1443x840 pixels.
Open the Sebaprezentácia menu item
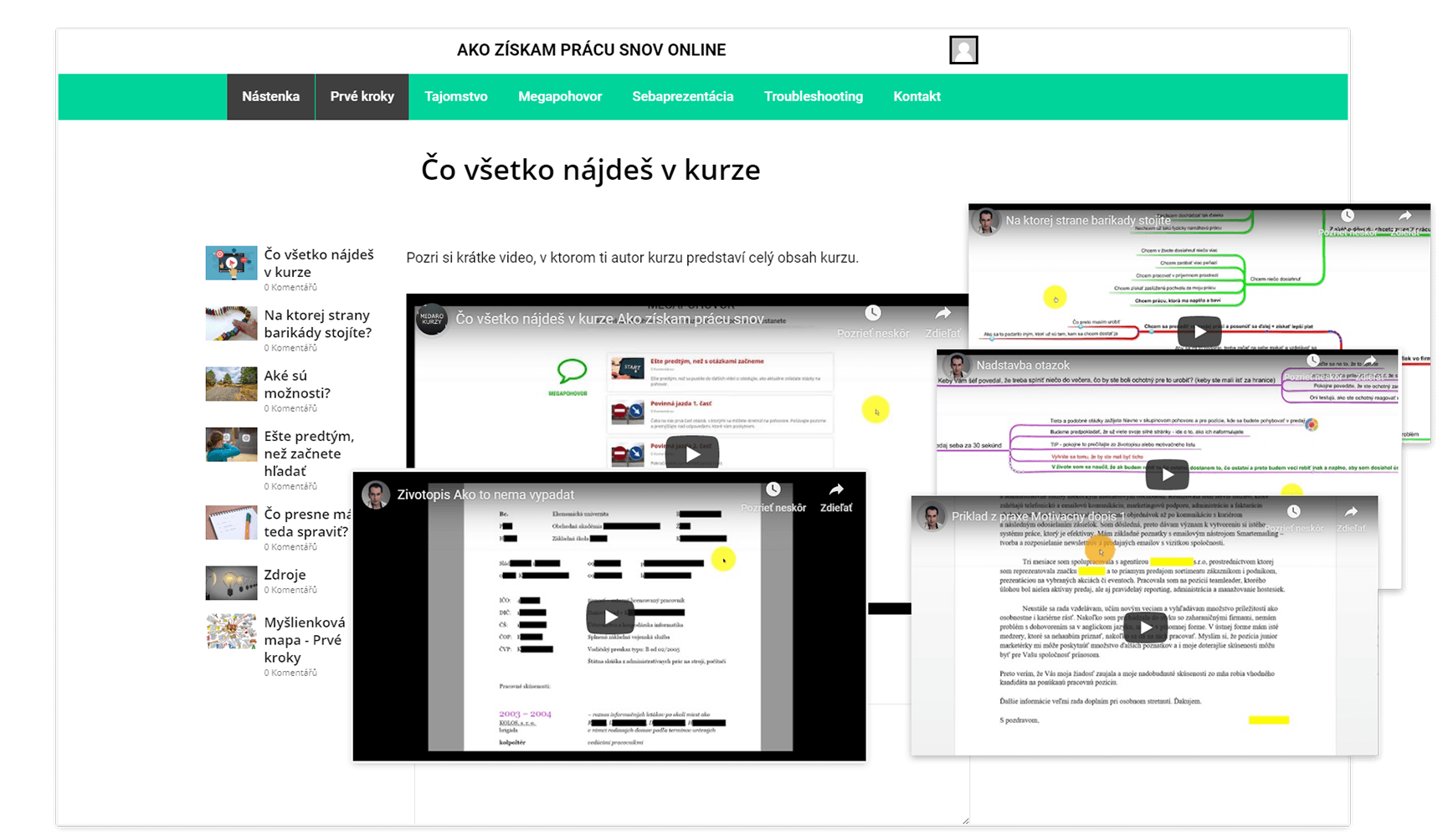(x=682, y=96)
